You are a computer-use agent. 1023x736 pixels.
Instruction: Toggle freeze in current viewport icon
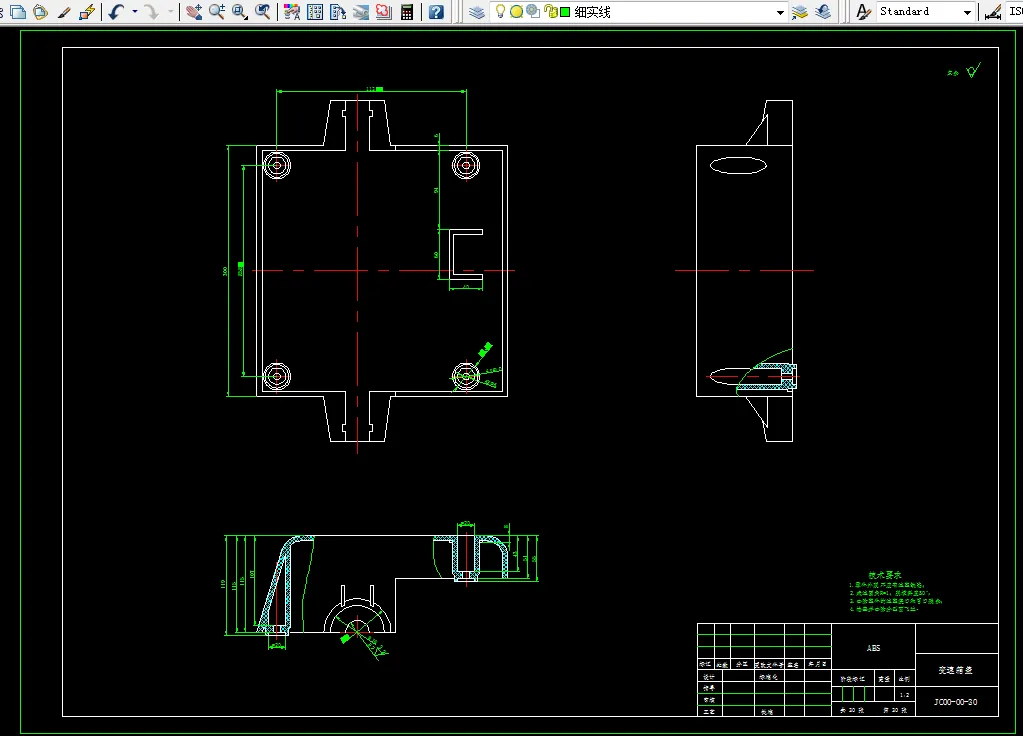[x=533, y=12]
